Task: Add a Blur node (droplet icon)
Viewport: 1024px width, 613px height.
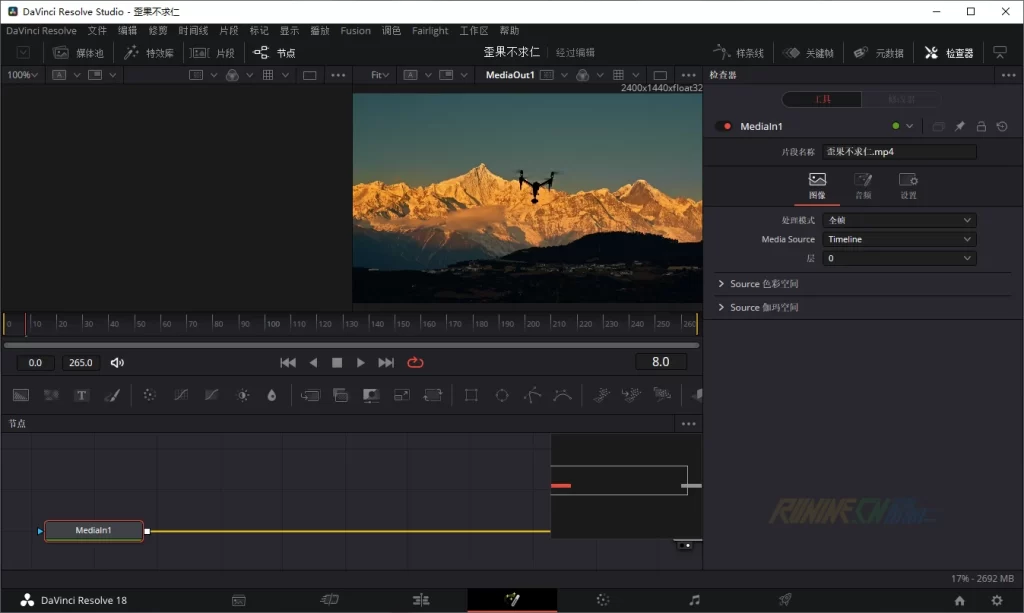Action: click(x=271, y=395)
